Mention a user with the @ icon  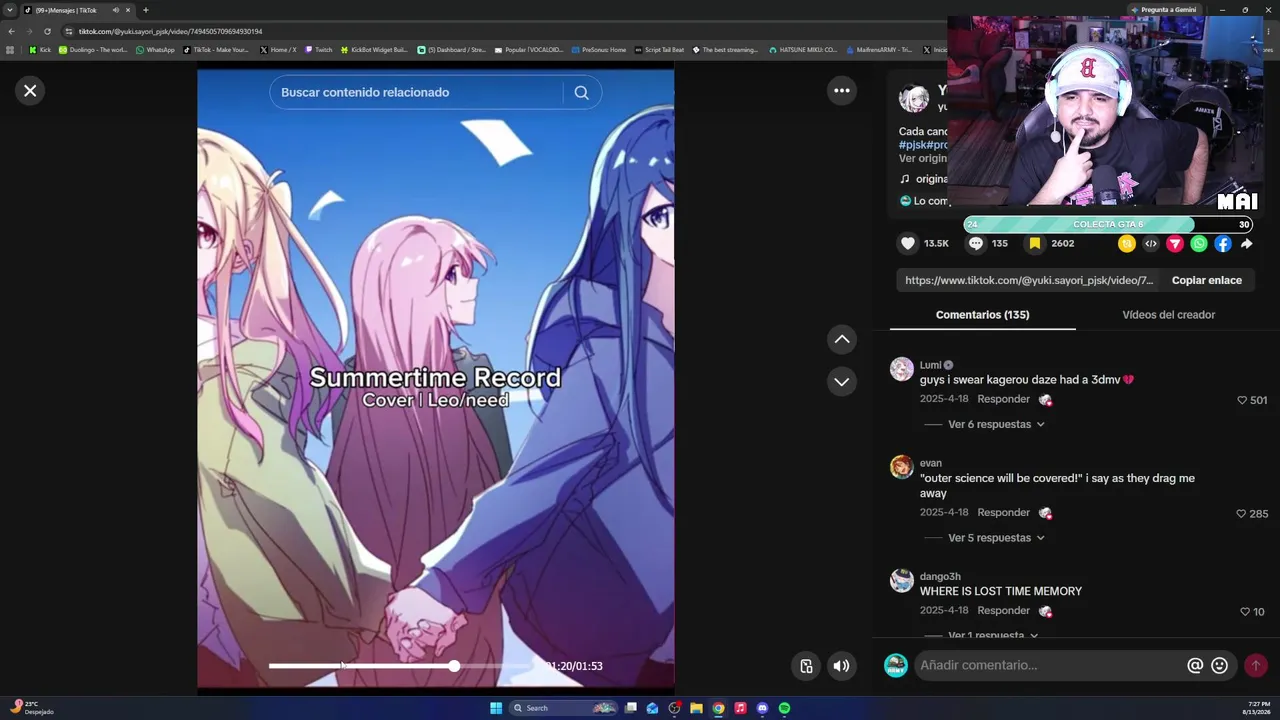click(x=1195, y=666)
